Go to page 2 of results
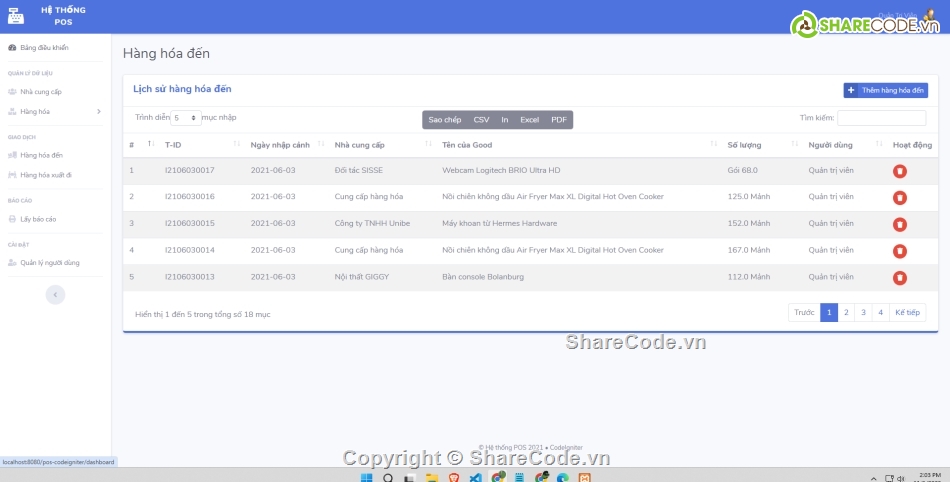Image resolution: width=950 pixels, height=482 pixels. 846,313
